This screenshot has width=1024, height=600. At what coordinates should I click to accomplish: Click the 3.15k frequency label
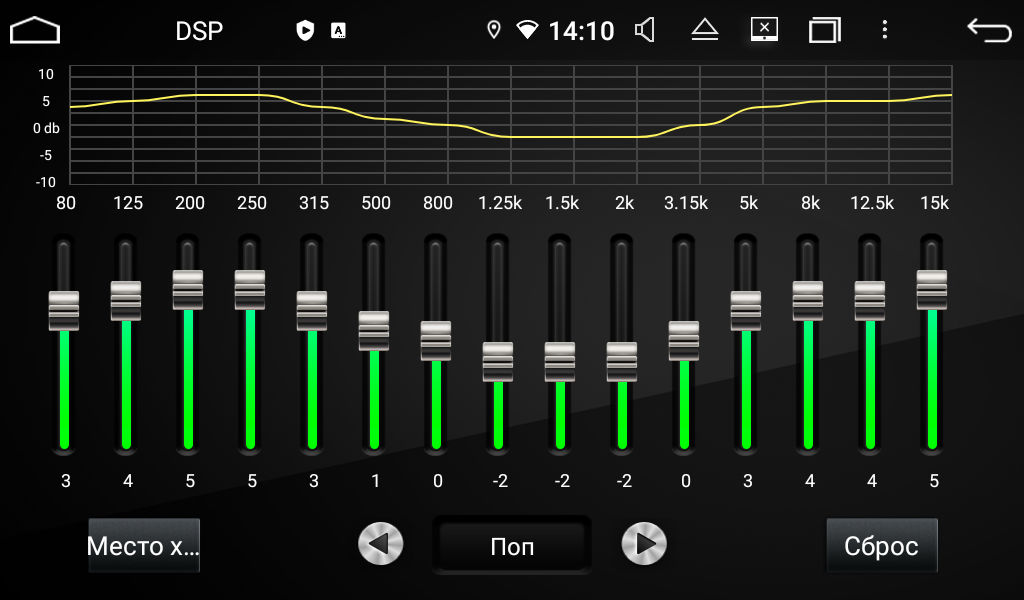pos(686,203)
